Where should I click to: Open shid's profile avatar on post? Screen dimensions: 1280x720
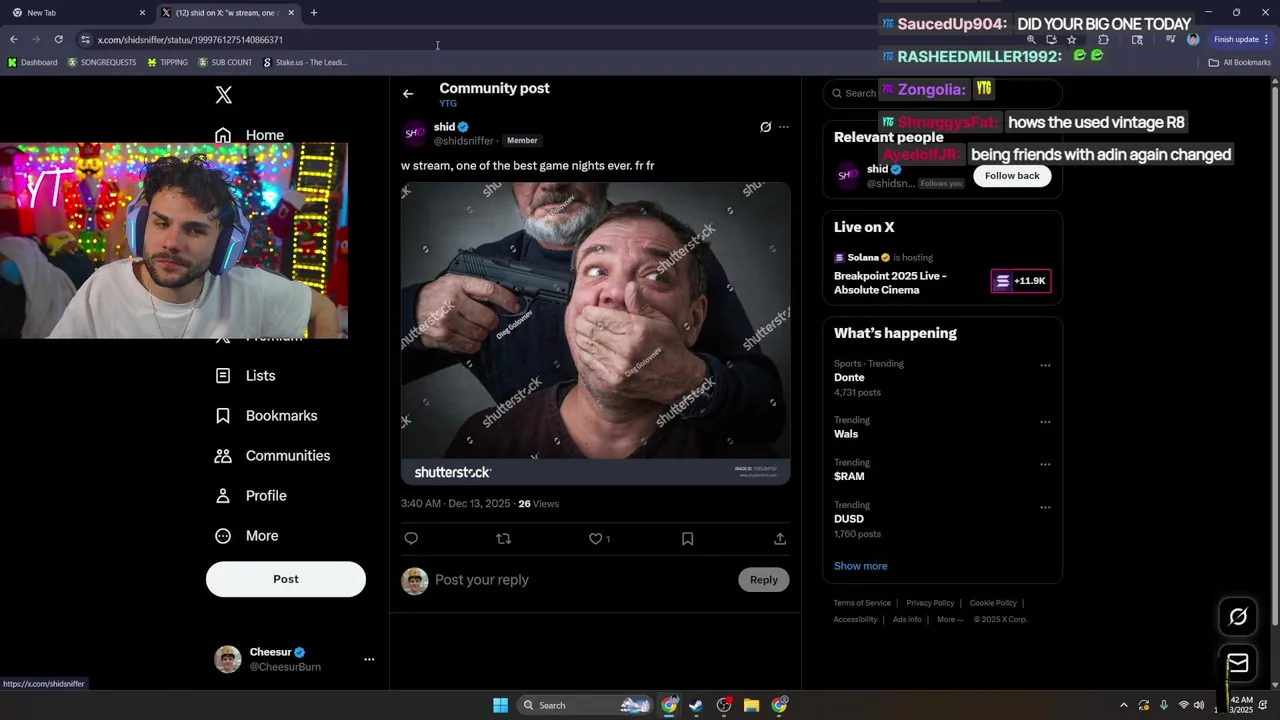click(x=415, y=134)
